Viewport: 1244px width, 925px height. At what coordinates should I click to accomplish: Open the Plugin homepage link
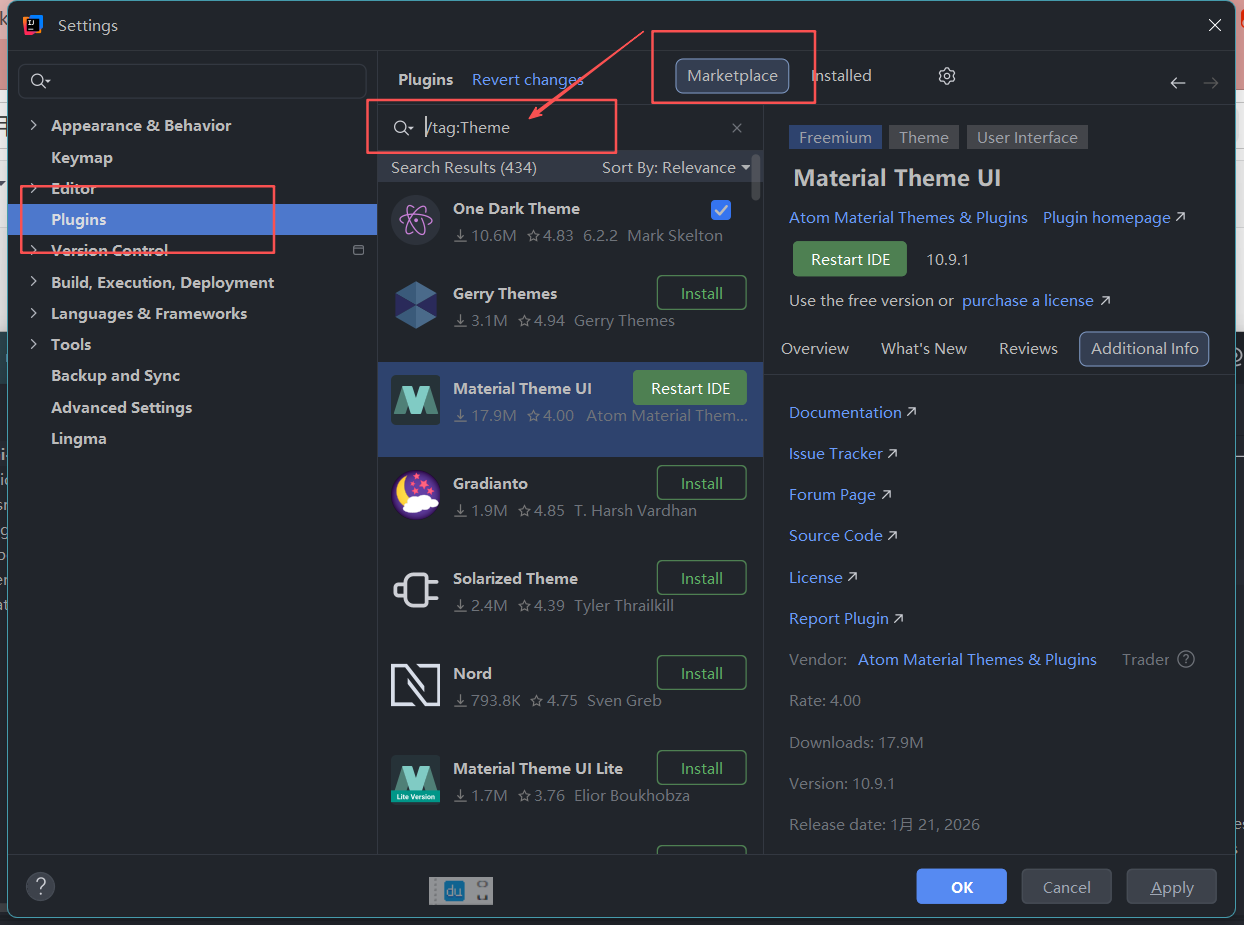(1114, 217)
